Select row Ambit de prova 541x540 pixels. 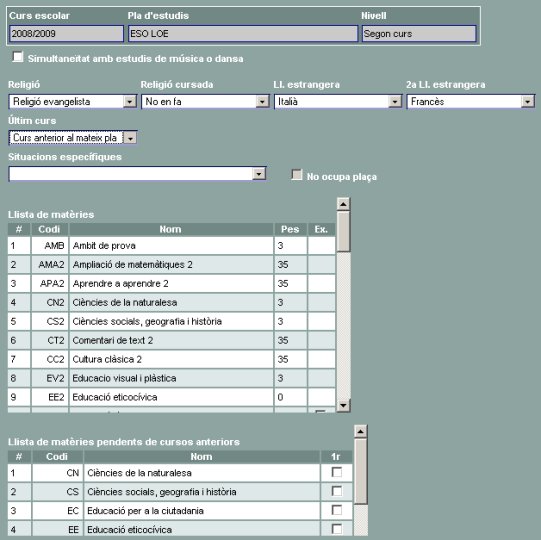[x=171, y=246]
